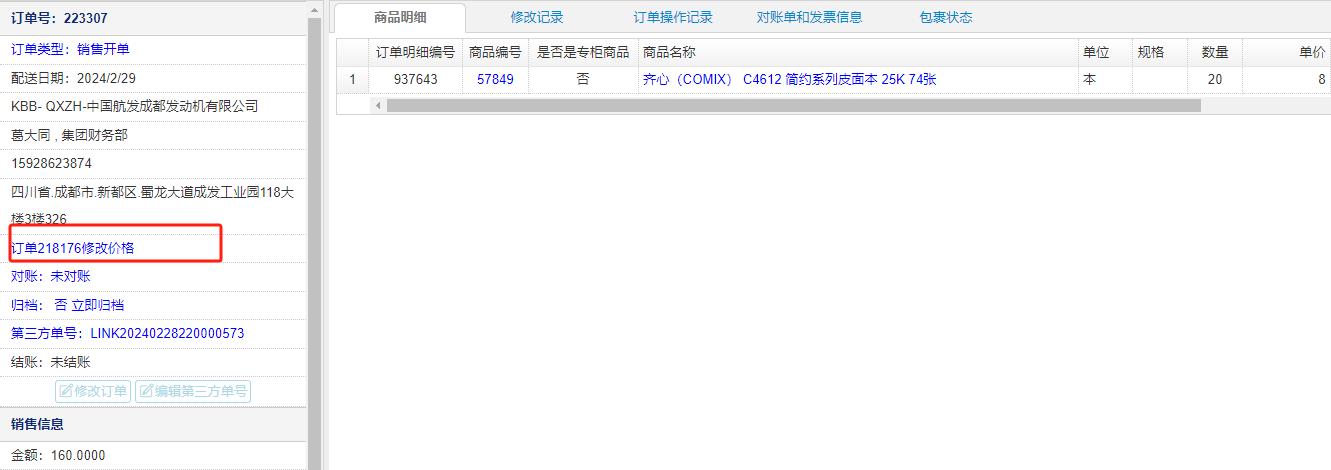The height and width of the screenshot is (470, 1331).
Task: Open the 对账单和发票信息 tab
Action: [809, 17]
